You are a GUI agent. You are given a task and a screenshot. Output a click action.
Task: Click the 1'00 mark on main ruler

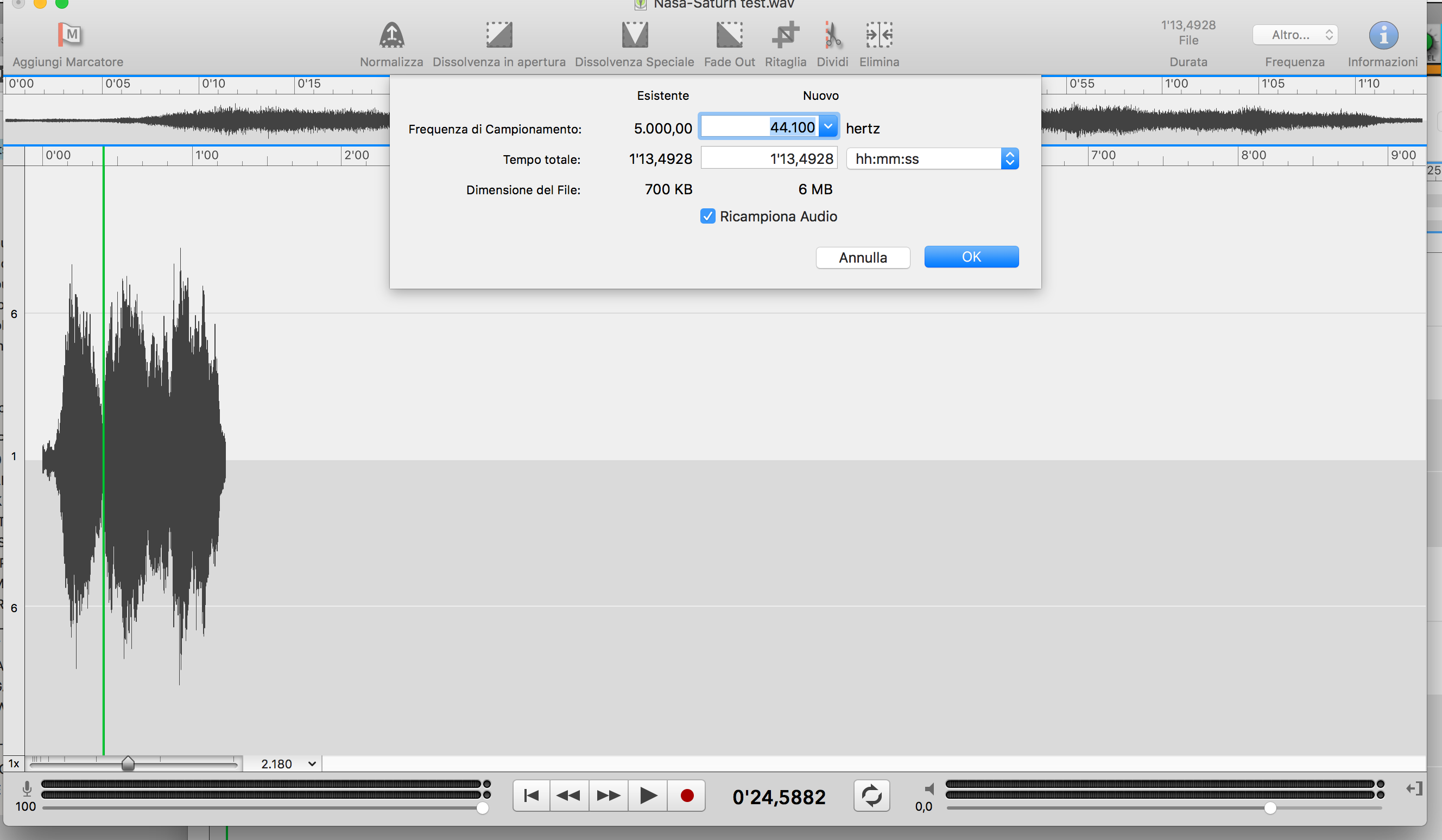click(x=206, y=155)
